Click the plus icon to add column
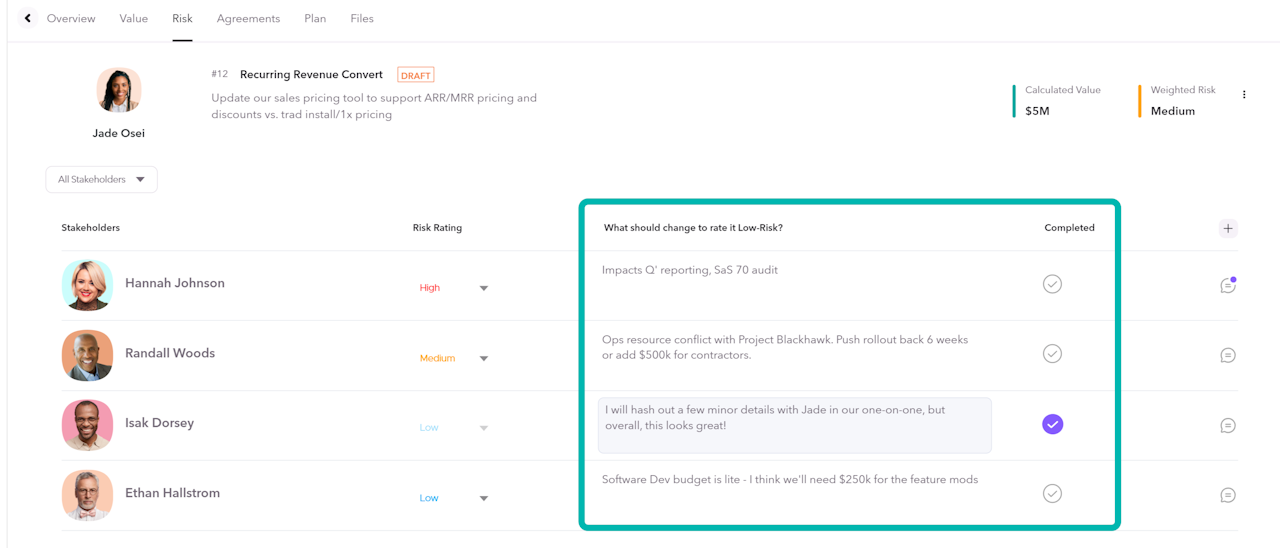 pos(1228,228)
